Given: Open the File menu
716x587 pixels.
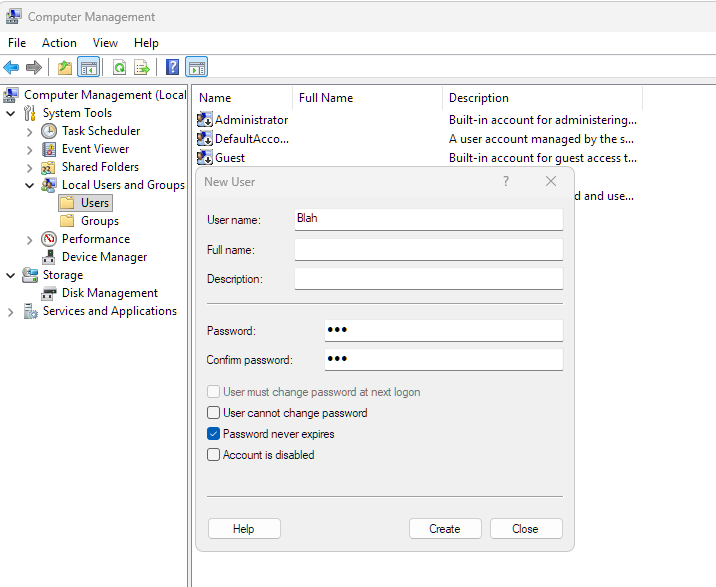Looking at the screenshot, I should pyautogui.click(x=17, y=43).
